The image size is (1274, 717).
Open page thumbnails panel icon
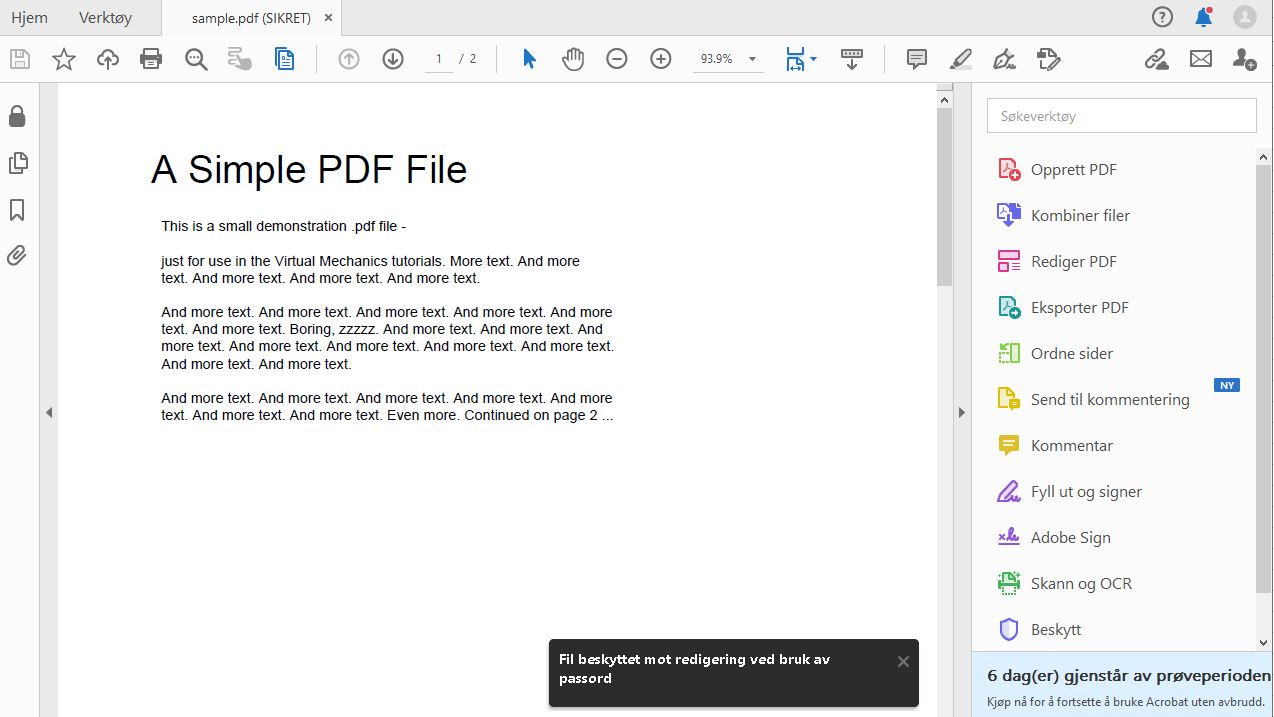[17, 163]
